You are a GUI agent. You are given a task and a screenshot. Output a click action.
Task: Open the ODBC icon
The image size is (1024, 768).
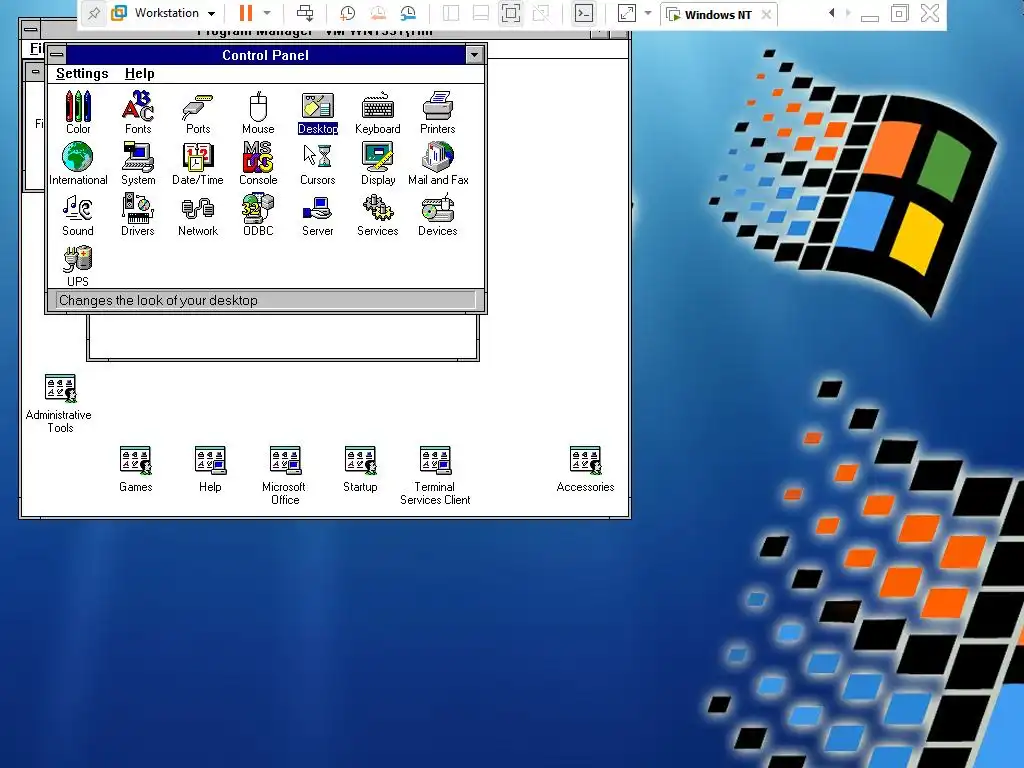tap(258, 214)
